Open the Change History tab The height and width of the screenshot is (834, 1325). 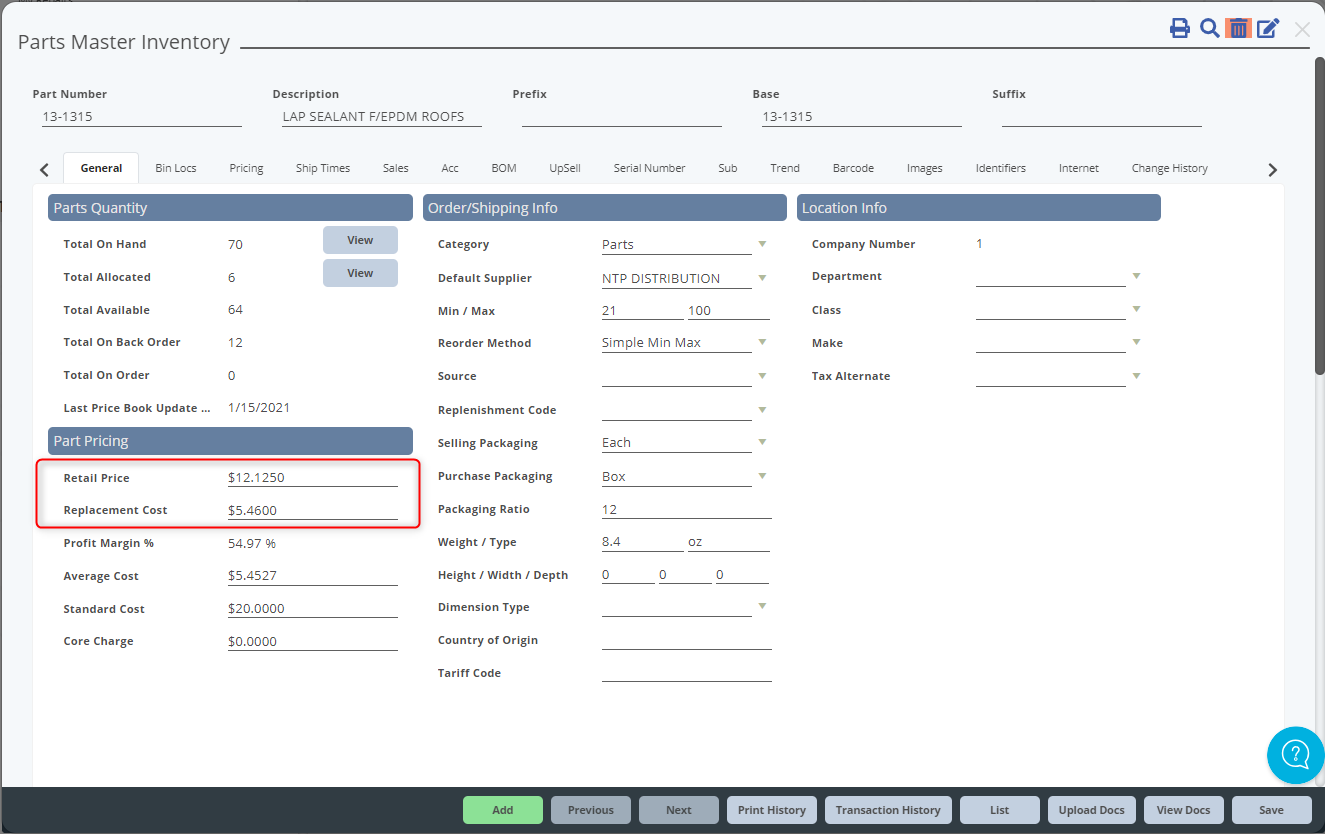click(1170, 168)
